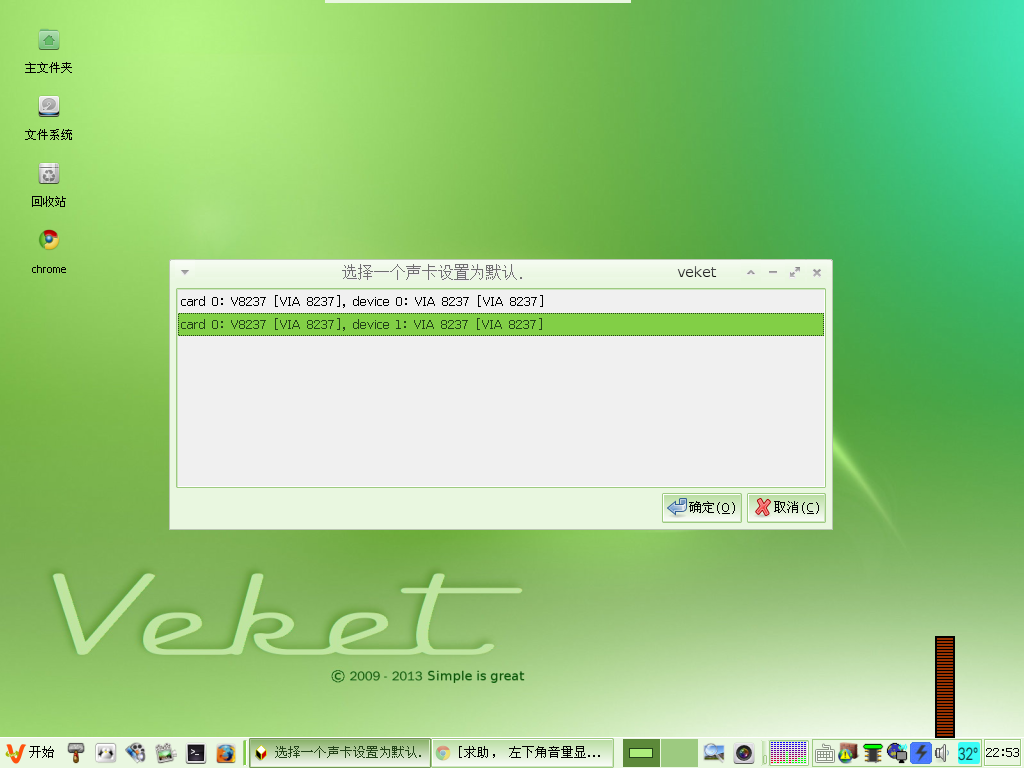Click the penguin icon in taskbar
The height and width of the screenshot is (768, 1024).
[105, 753]
